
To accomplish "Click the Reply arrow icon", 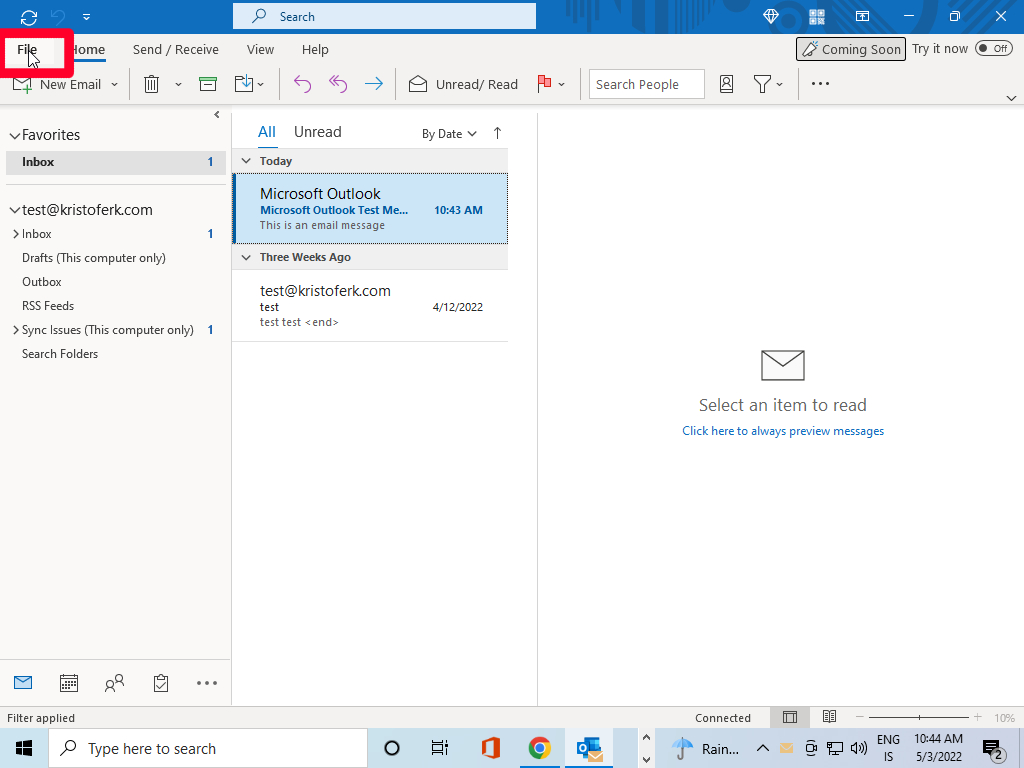I will (302, 85).
